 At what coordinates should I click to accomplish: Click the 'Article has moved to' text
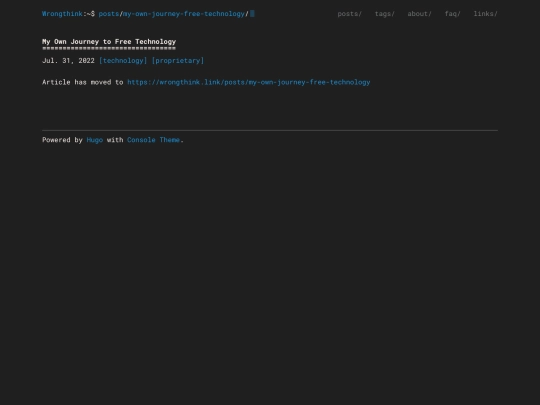click(x=83, y=82)
